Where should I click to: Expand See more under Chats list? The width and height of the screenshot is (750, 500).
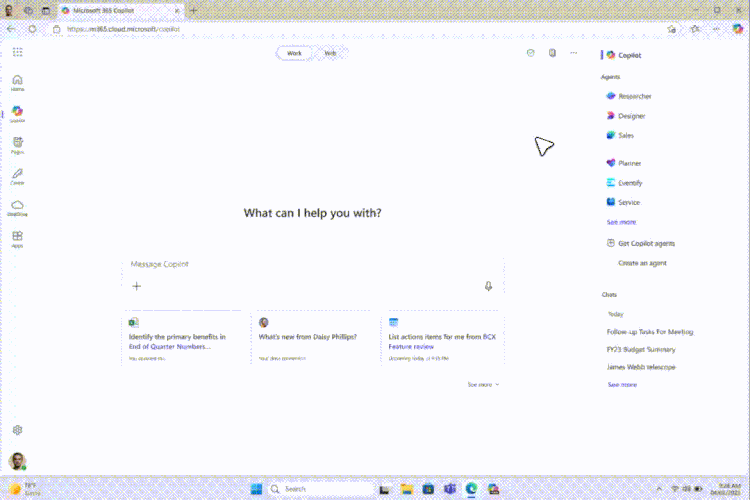(x=622, y=385)
